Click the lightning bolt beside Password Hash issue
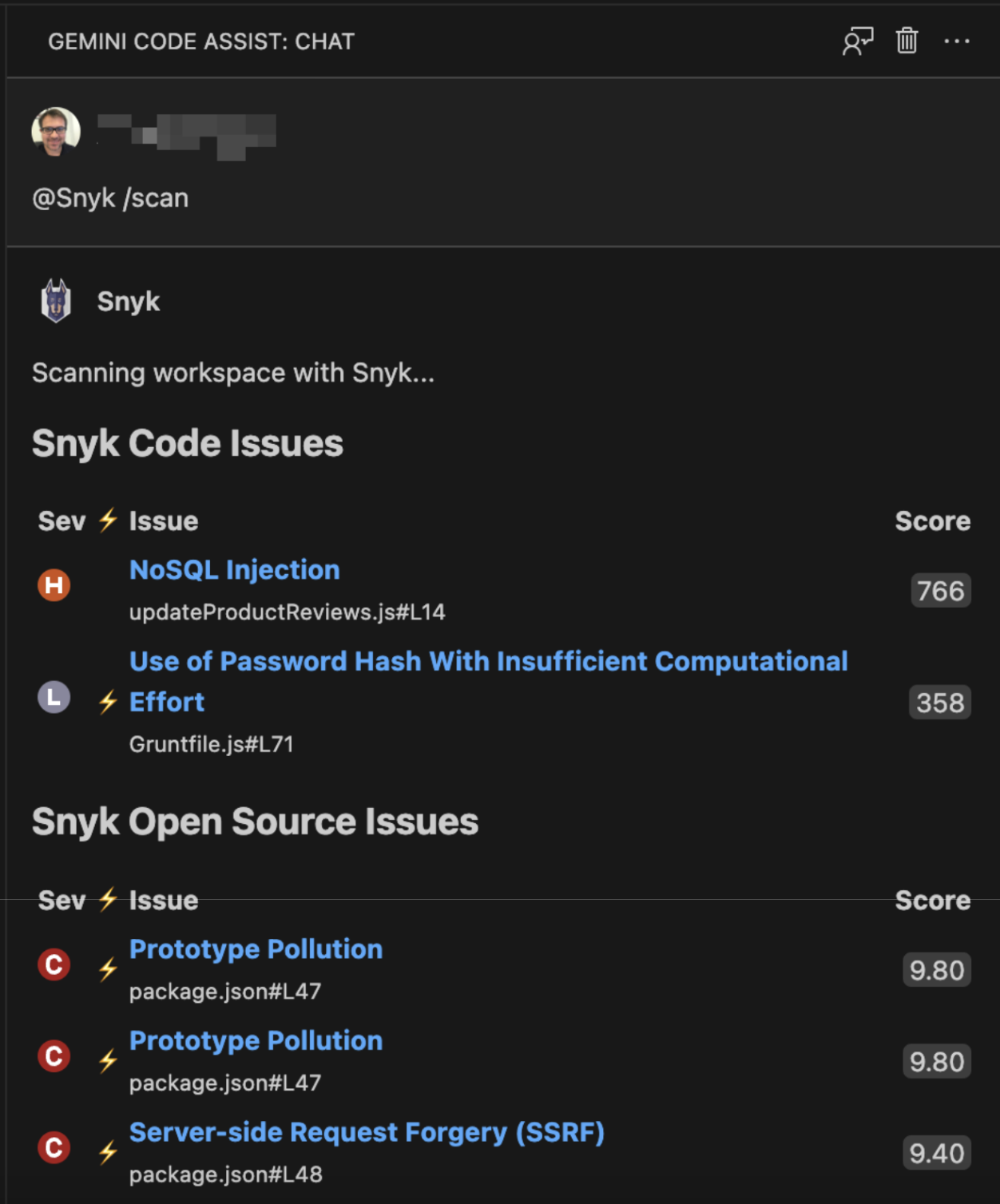The image size is (1000, 1204). coord(108,701)
